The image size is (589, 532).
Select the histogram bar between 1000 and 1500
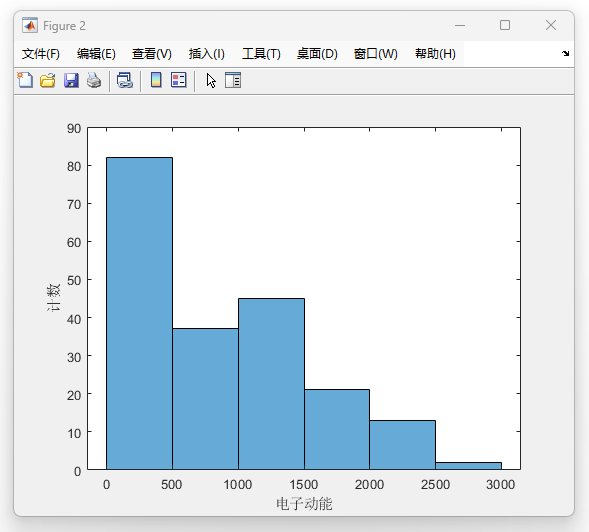pyautogui.click(x=272, y=384)
